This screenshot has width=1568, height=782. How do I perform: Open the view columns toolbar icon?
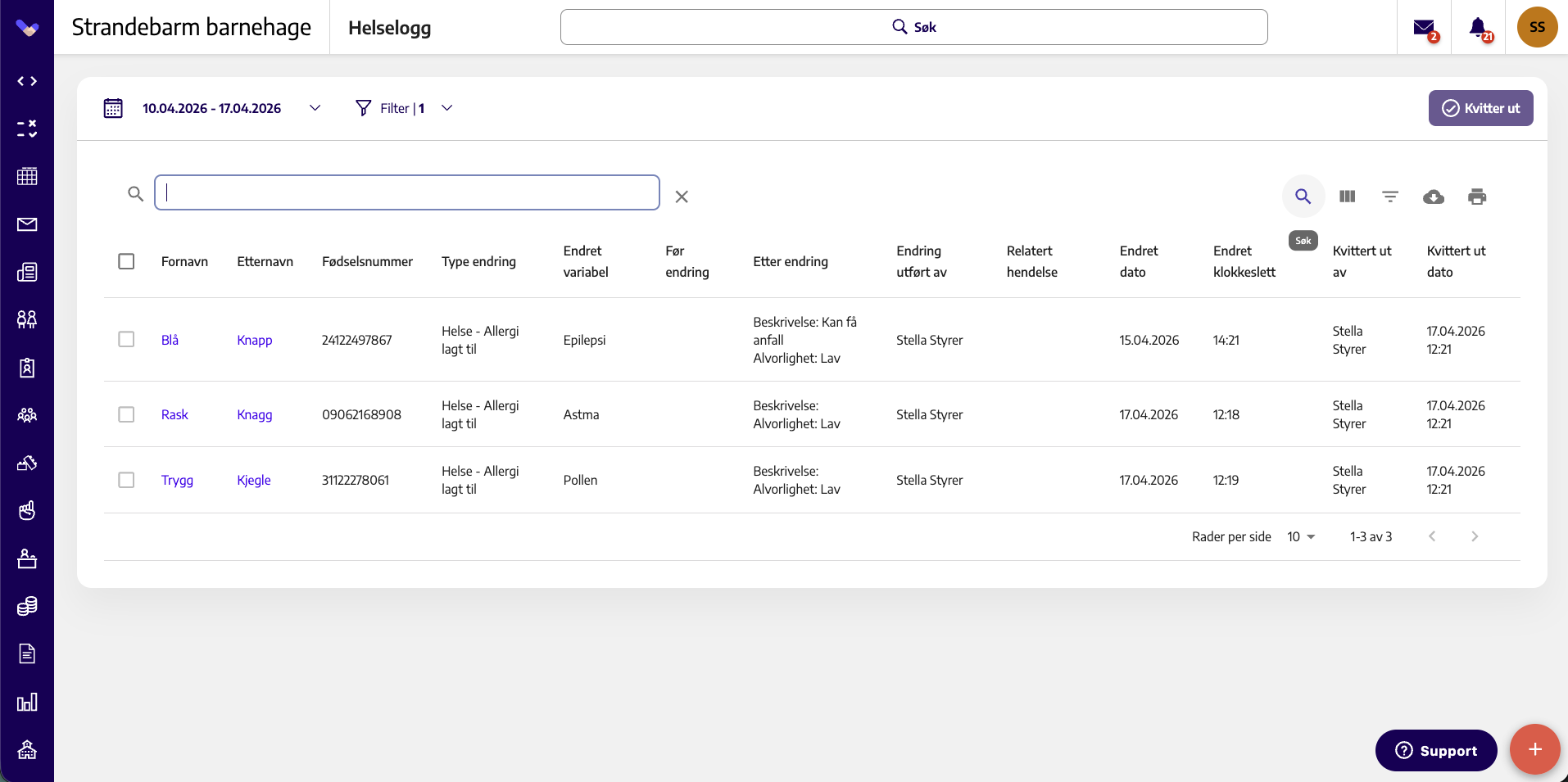[1347, 197]
